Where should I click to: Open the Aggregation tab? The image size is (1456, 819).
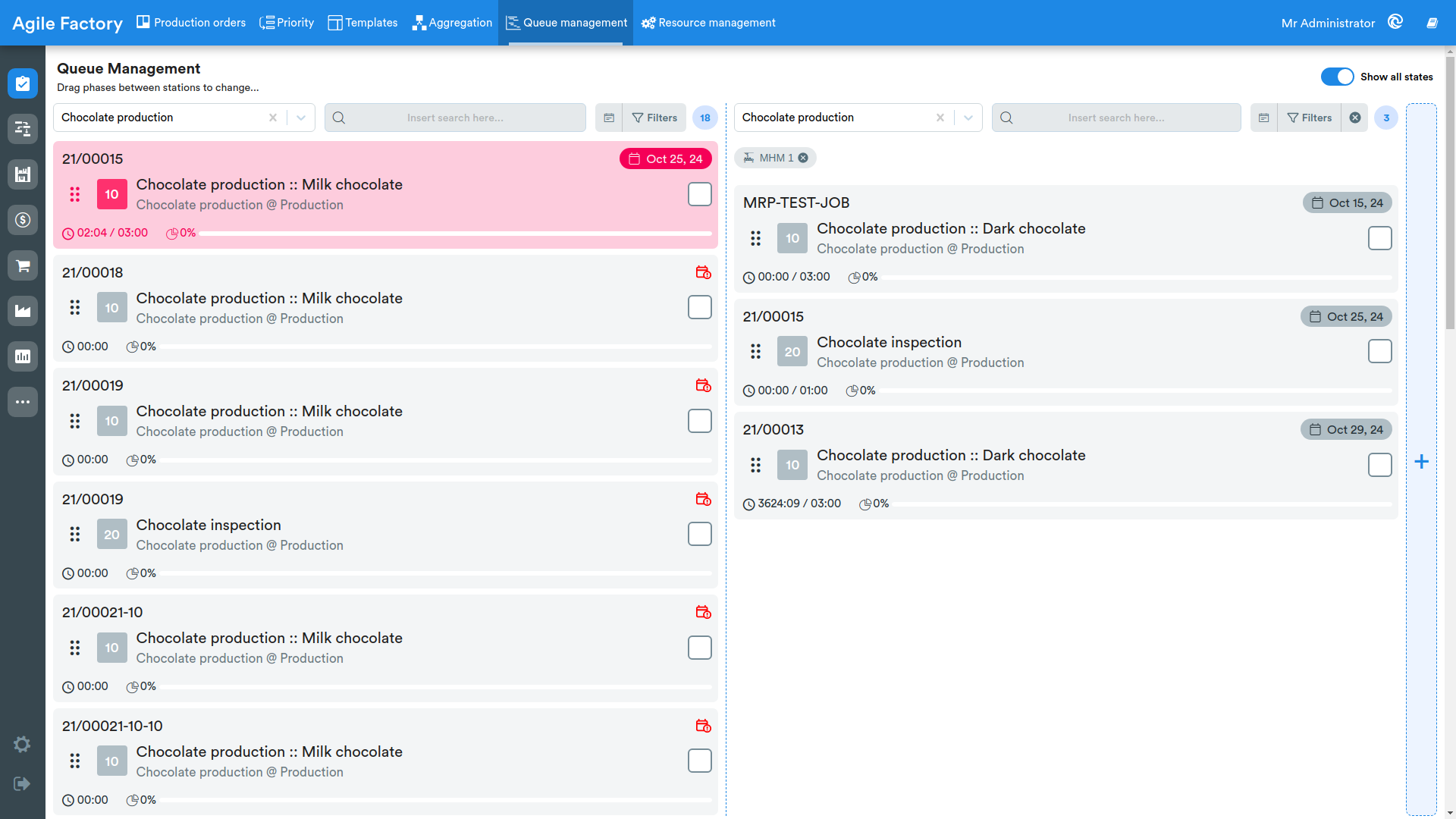pyautogui.click(x=452, y=23)
